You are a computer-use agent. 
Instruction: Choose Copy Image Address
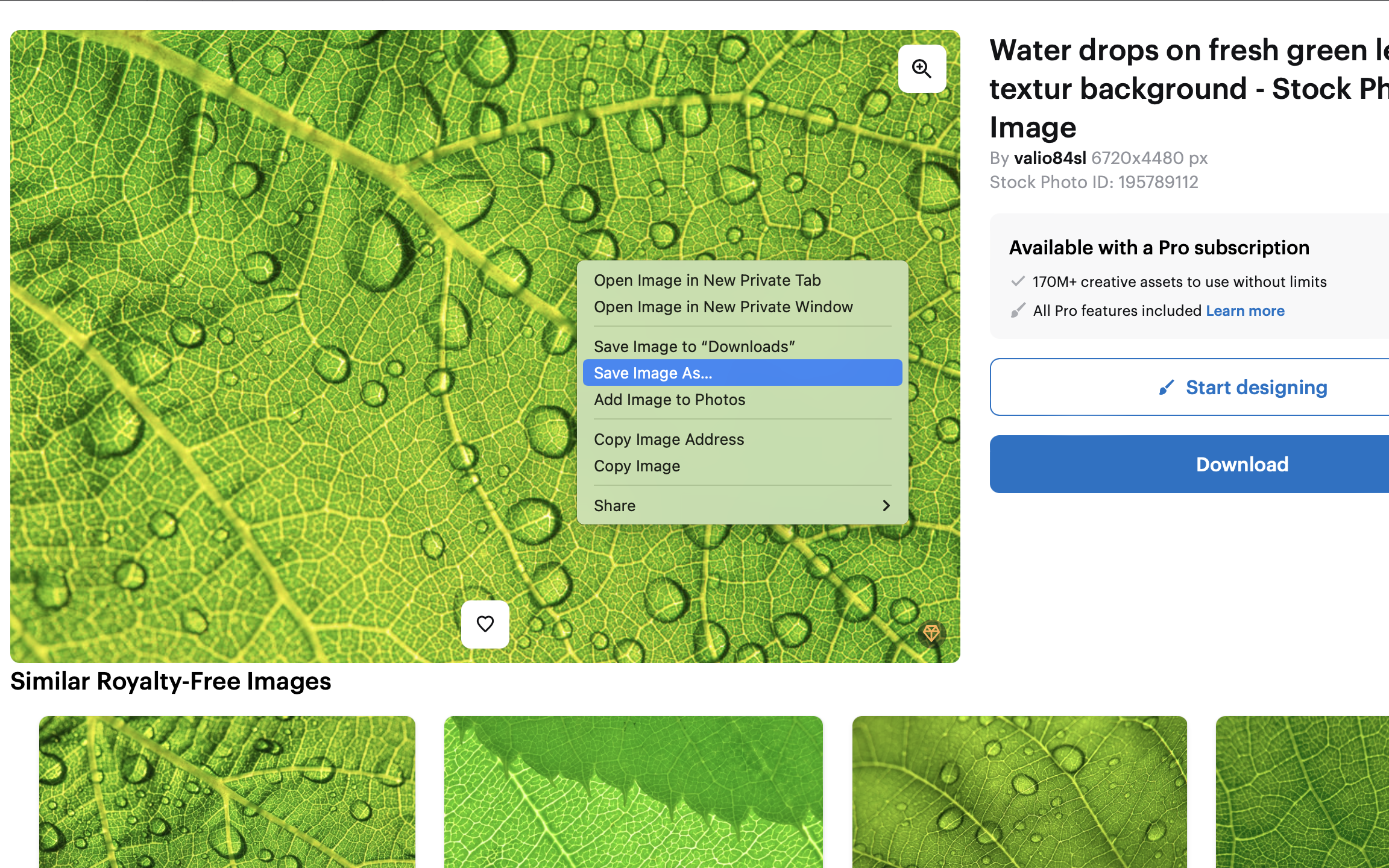point(742,439)
